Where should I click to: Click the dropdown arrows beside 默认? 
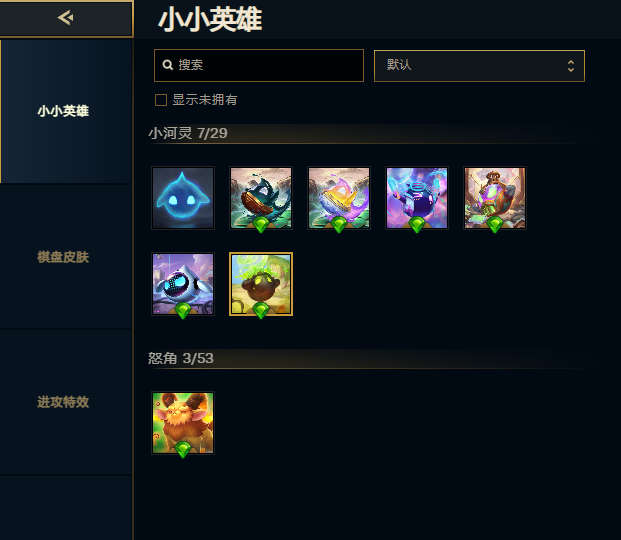571,66
